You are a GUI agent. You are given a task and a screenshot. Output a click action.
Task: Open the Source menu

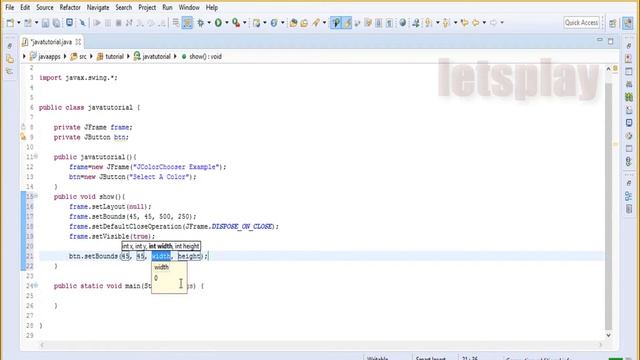[44, 7]
